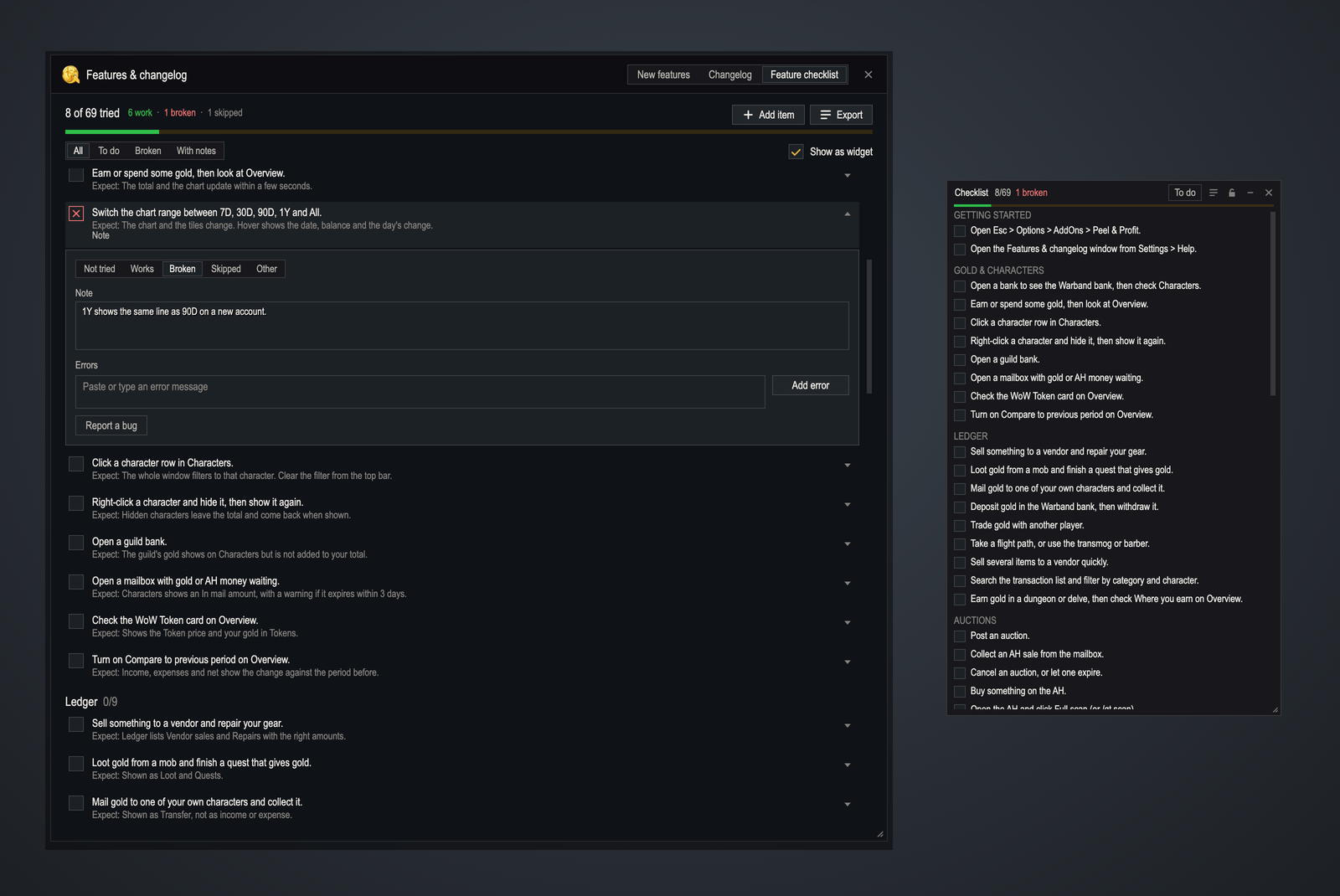Expand 'Mail gold to one of your own characters' item
Screen dimensions: 1340x896
pyautogui.click(x=848, y=804)
